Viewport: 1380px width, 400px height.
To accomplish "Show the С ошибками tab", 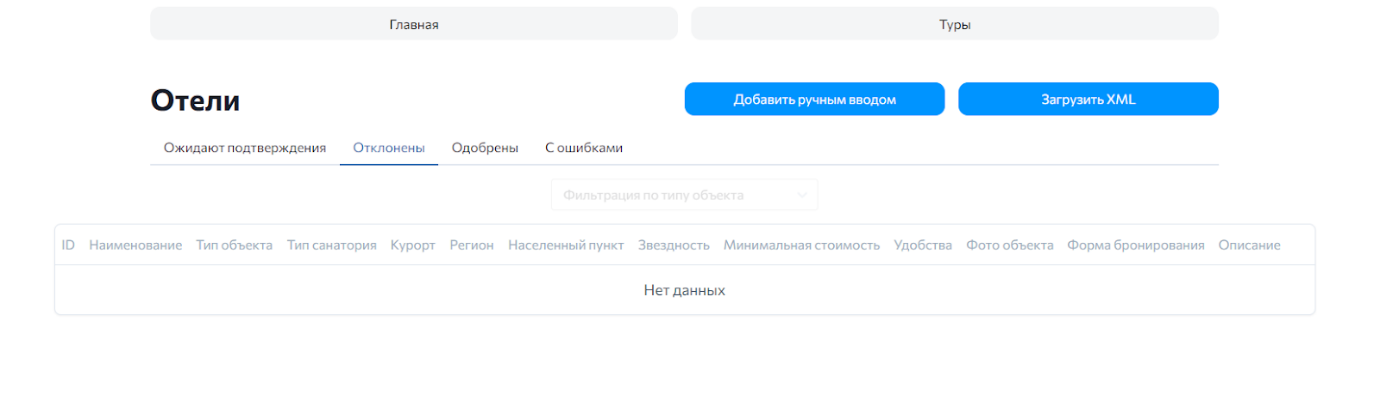I will pos(584,148).
